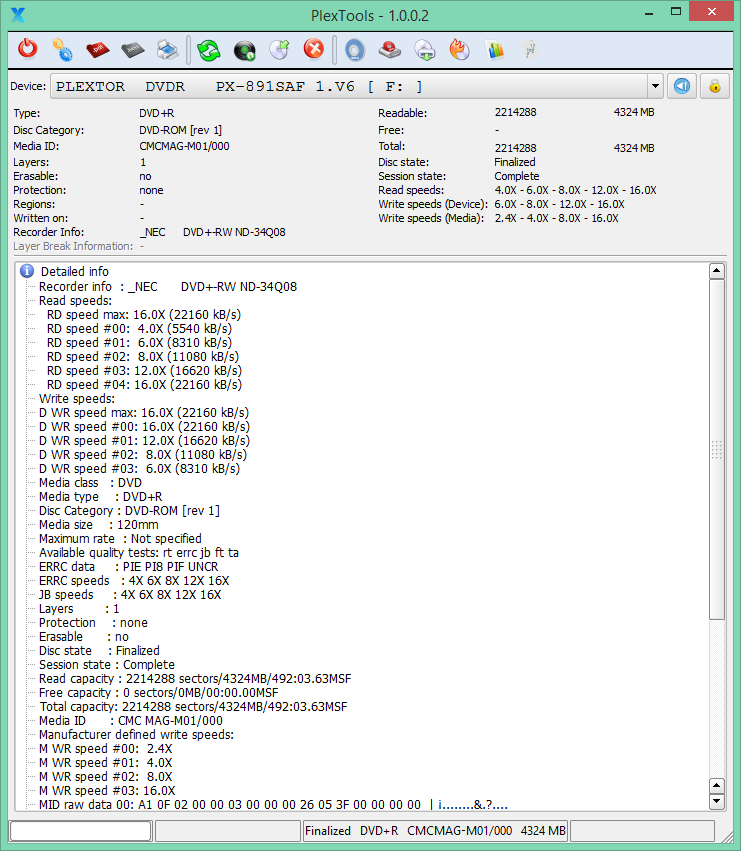The image size is (741, 851).
Task: Click Recorder Info value _NEC DVD+-RW ND-34Q08
Action: [213, 232]
